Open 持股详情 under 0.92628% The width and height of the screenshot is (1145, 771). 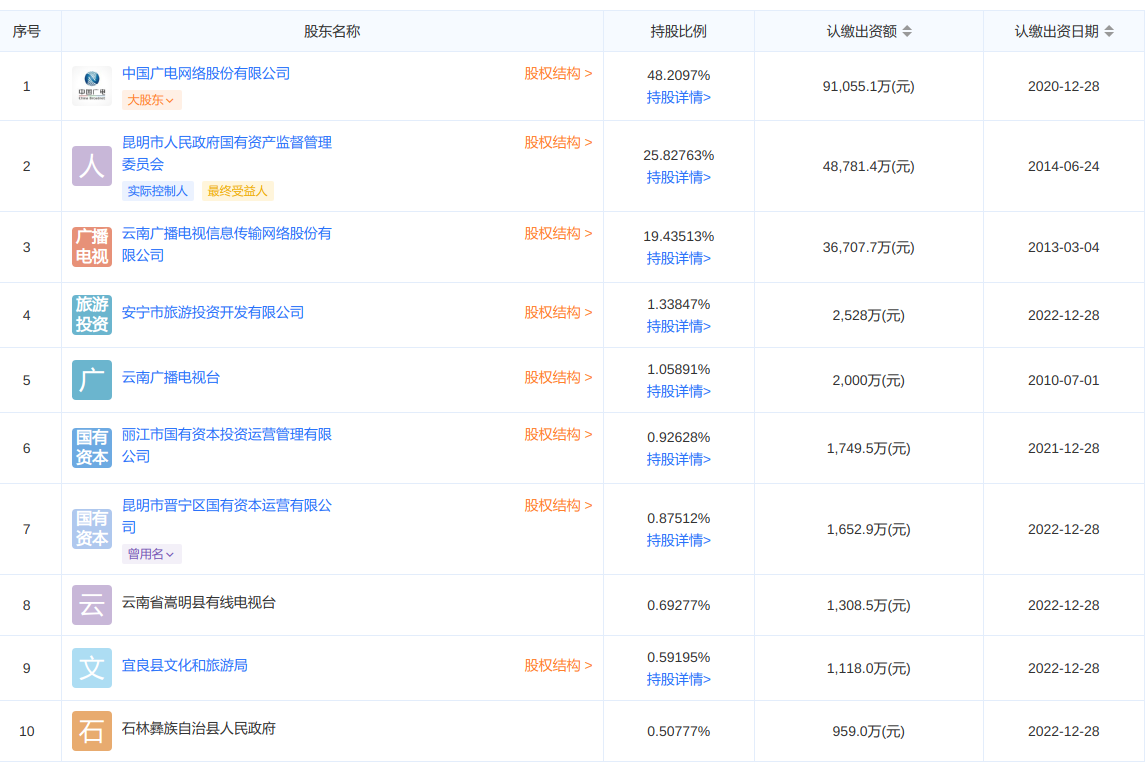pos(678,459)
